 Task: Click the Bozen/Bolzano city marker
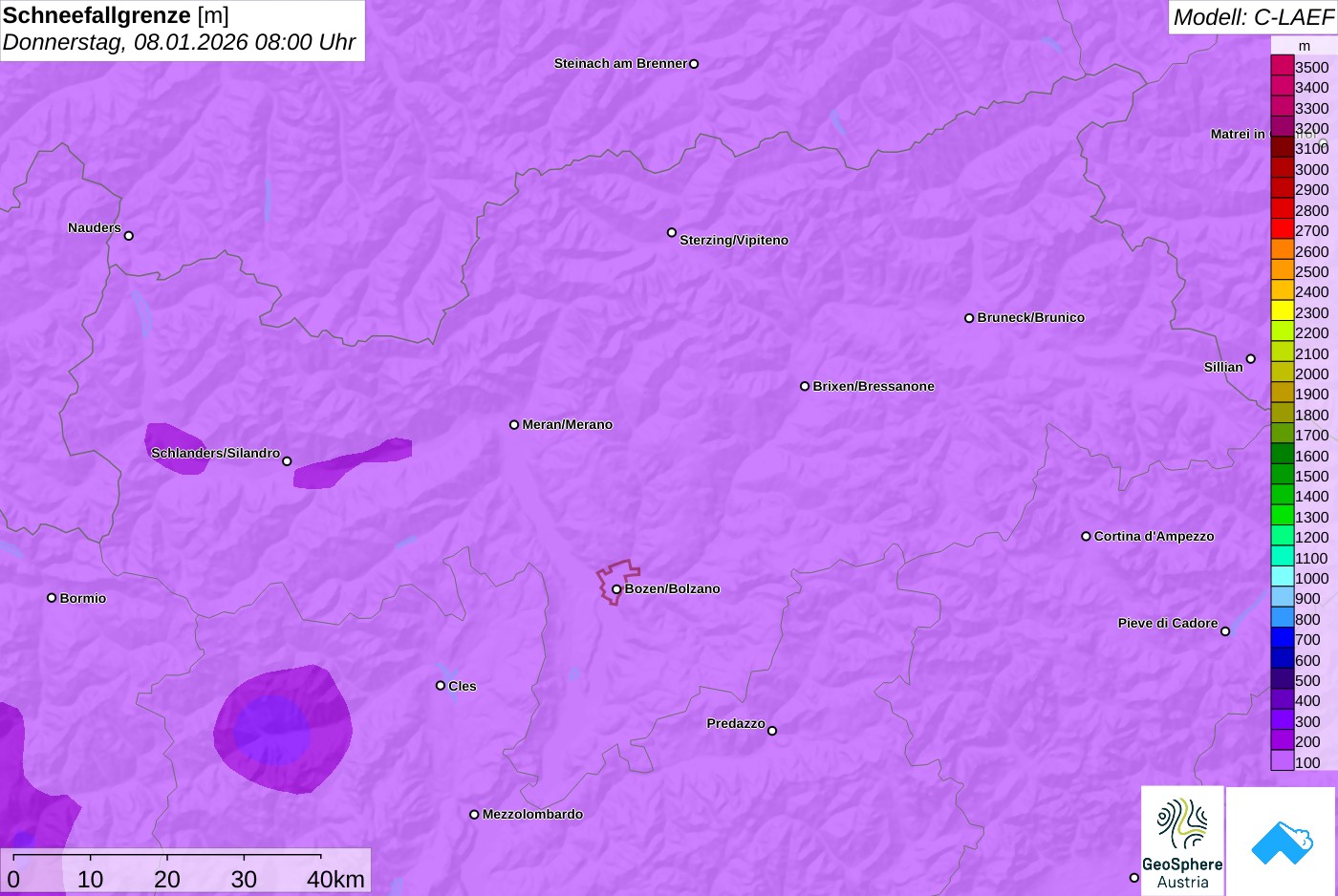tap(616, 589)
